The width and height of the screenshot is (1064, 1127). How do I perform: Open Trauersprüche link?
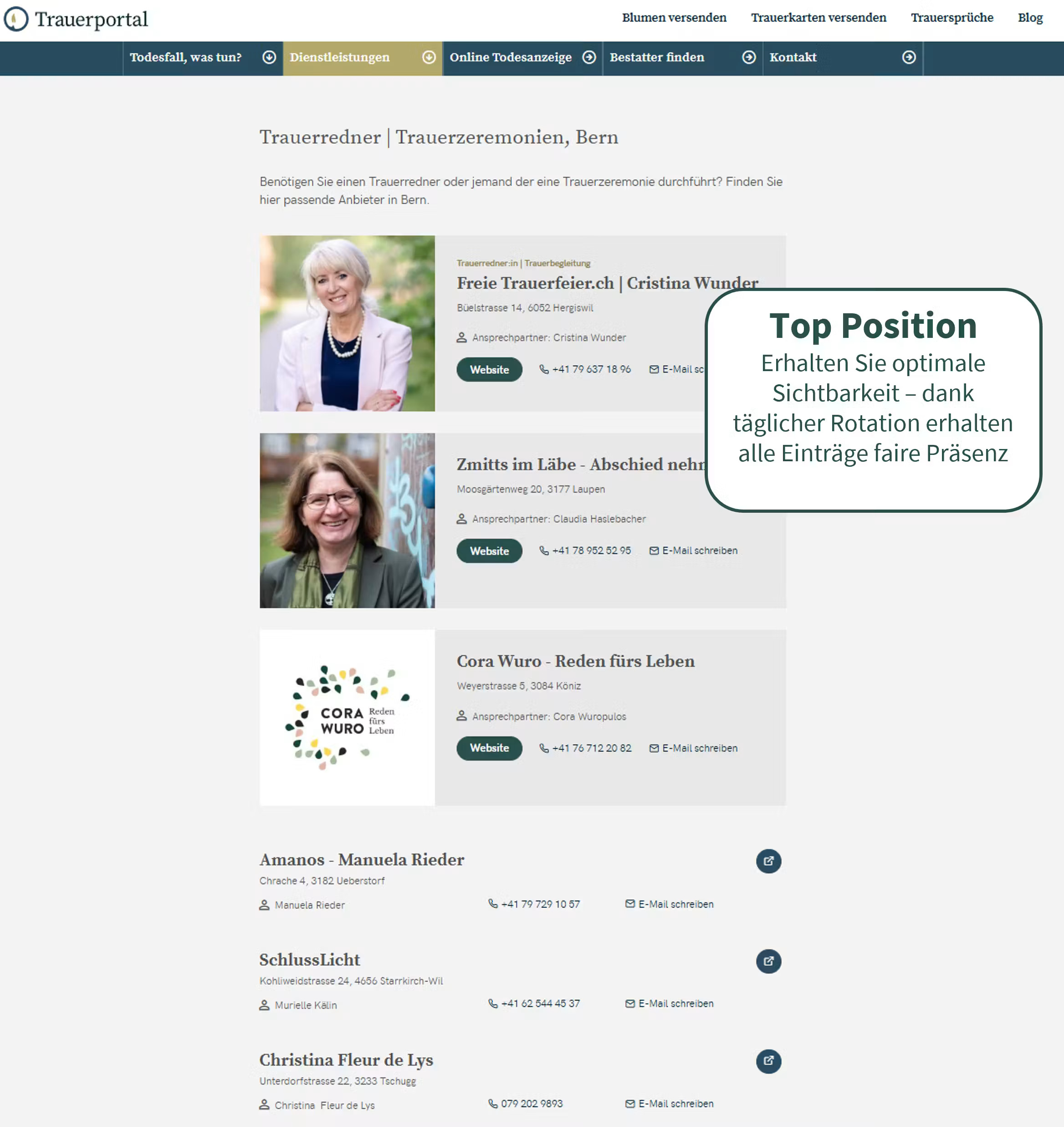952,18
